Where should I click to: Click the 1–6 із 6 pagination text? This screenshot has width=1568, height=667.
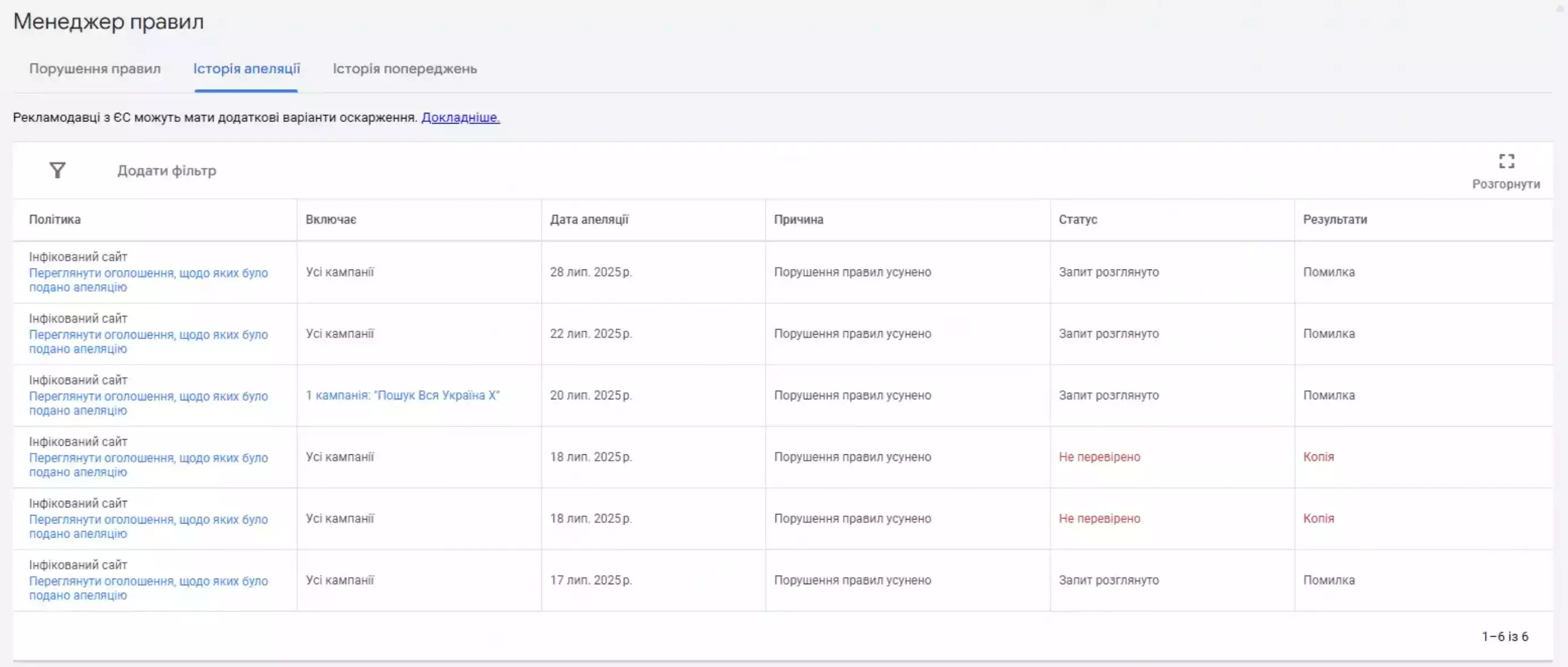tap(1505, 636)
